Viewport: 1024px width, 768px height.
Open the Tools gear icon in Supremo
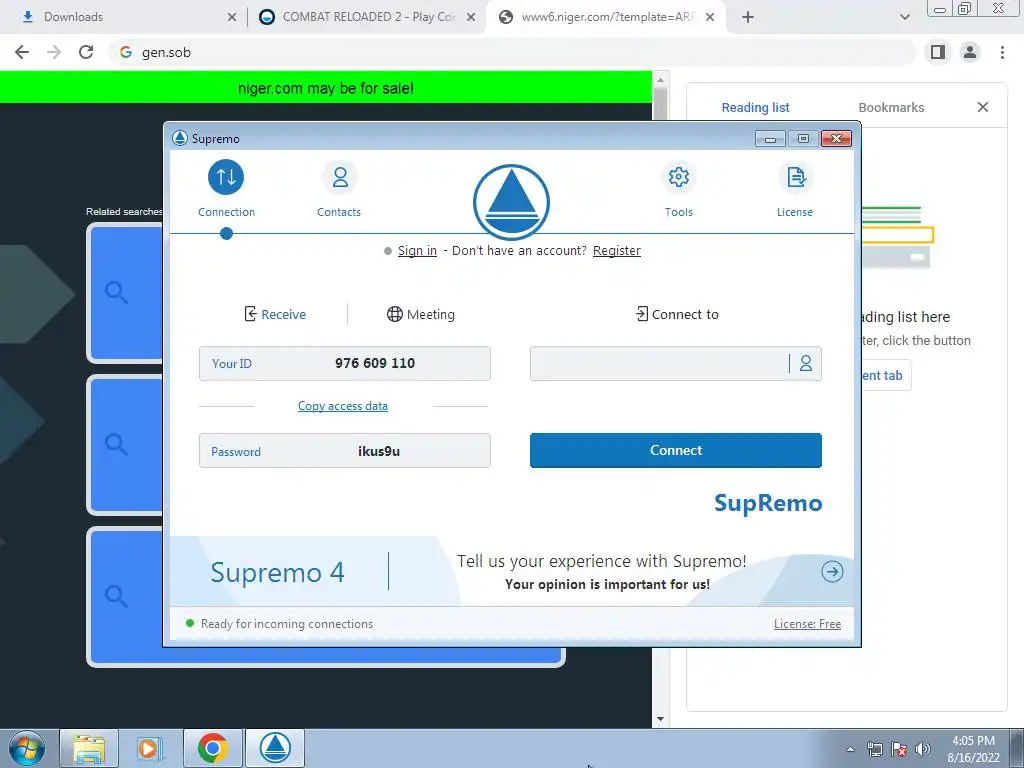pos(679,177)
